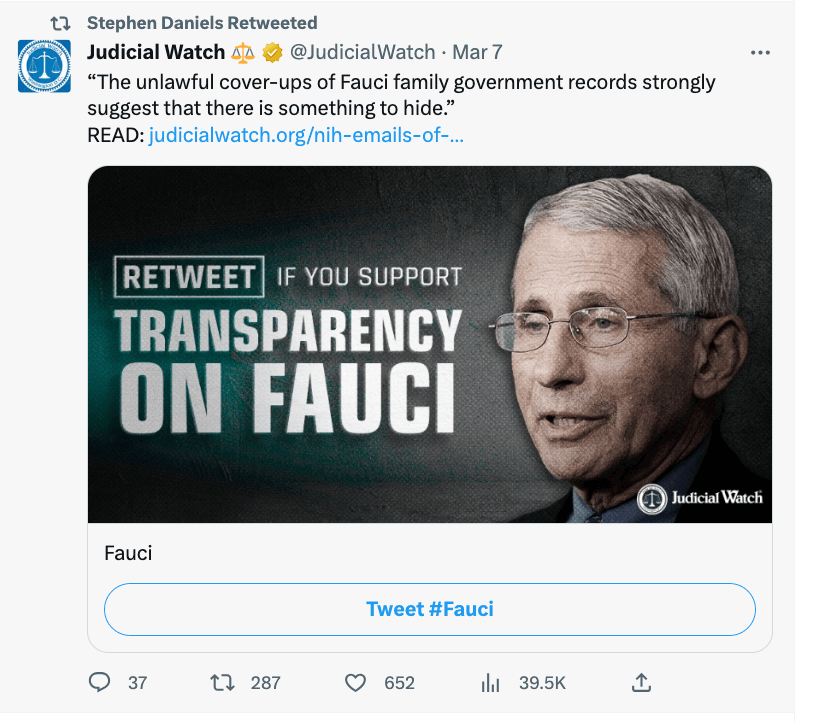Like the tweet with the heart icon
This screenshot has width=814, height=722.
tap(356, 682)
